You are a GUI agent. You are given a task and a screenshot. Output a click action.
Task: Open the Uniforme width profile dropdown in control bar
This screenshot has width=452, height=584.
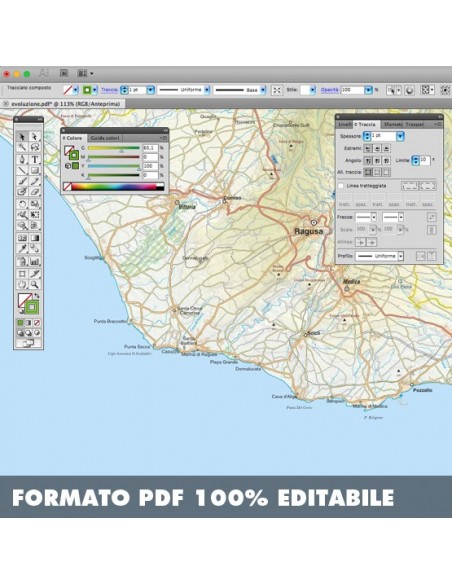(x=207, y=90)
